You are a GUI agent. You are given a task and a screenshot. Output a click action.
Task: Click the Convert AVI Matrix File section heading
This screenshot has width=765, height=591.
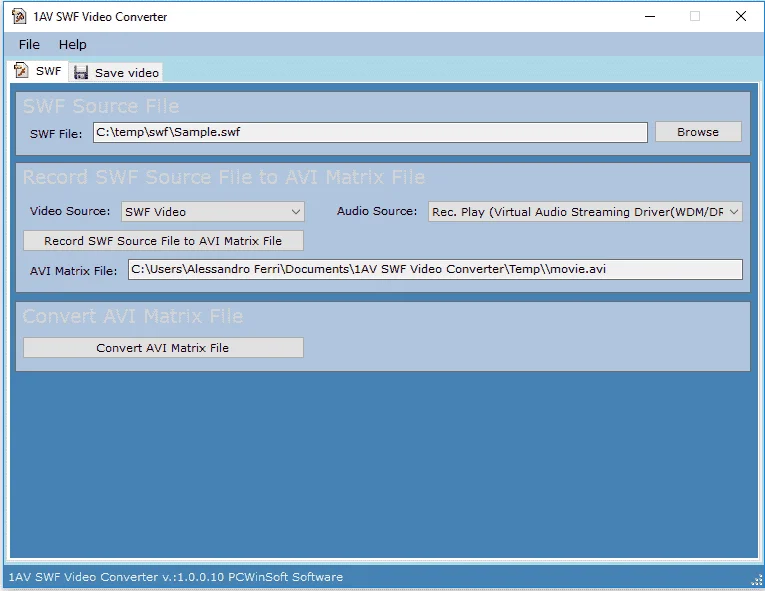pos(133,316)
